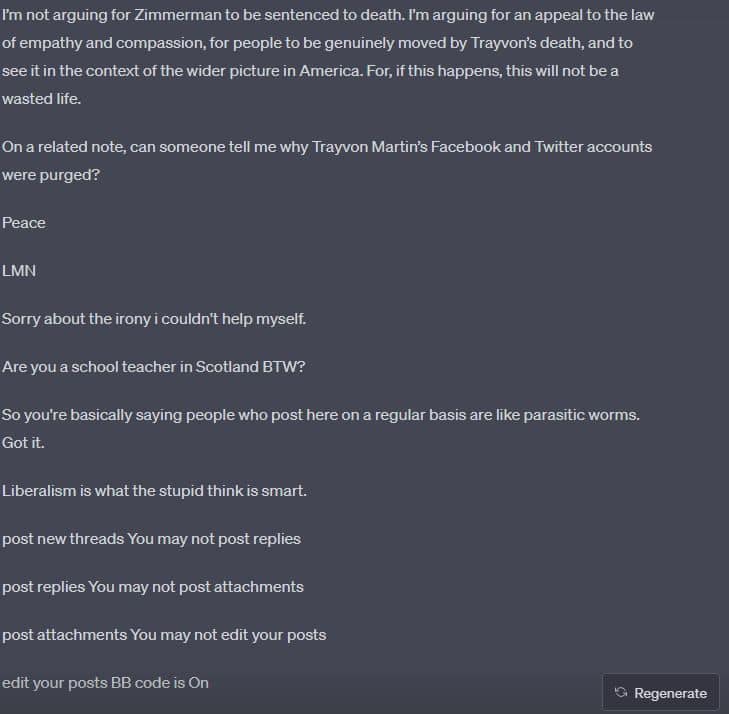Viewport: 729px width, 714px height.
Task: Click 'post new threads You may not' line
Action: [x=152, y=539]
